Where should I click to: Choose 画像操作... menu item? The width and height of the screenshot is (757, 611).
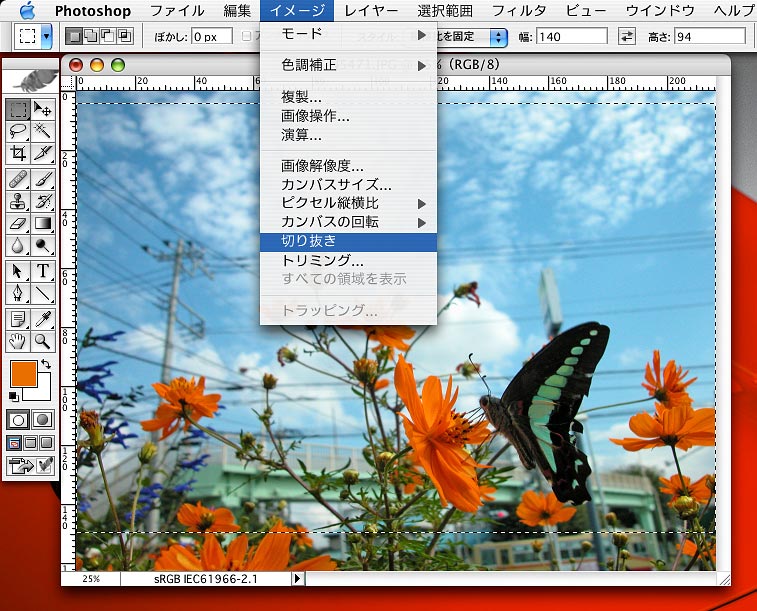349,116
